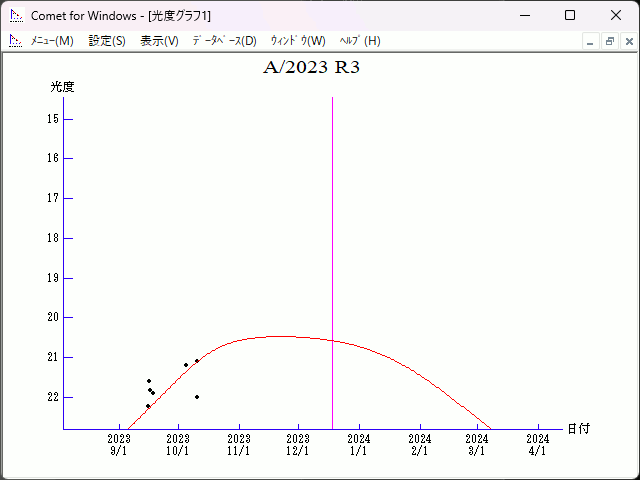Expand the 表示(V) view menu
640x480 pixels.
coord(159,41)
